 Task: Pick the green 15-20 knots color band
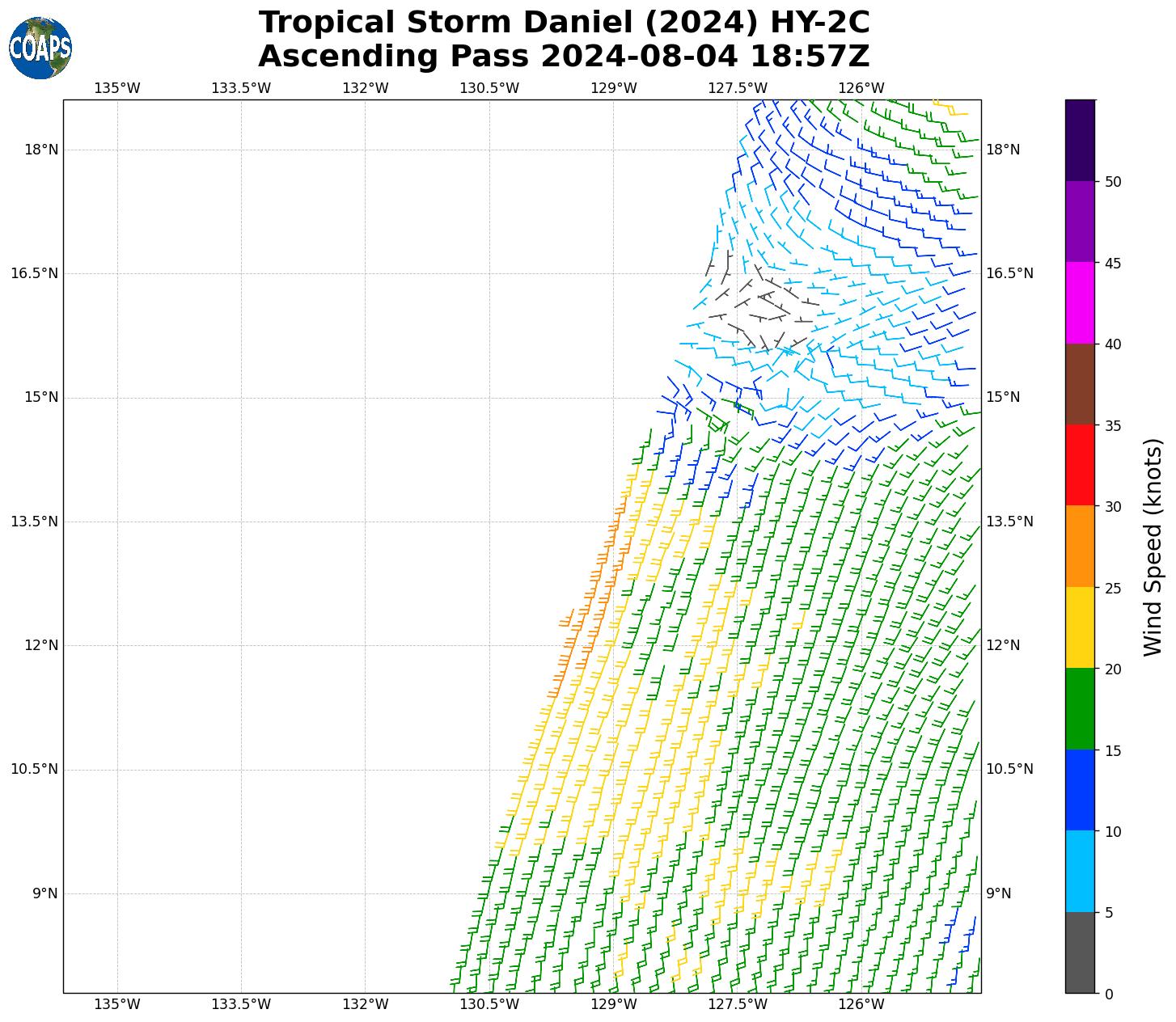point(1079,709)
